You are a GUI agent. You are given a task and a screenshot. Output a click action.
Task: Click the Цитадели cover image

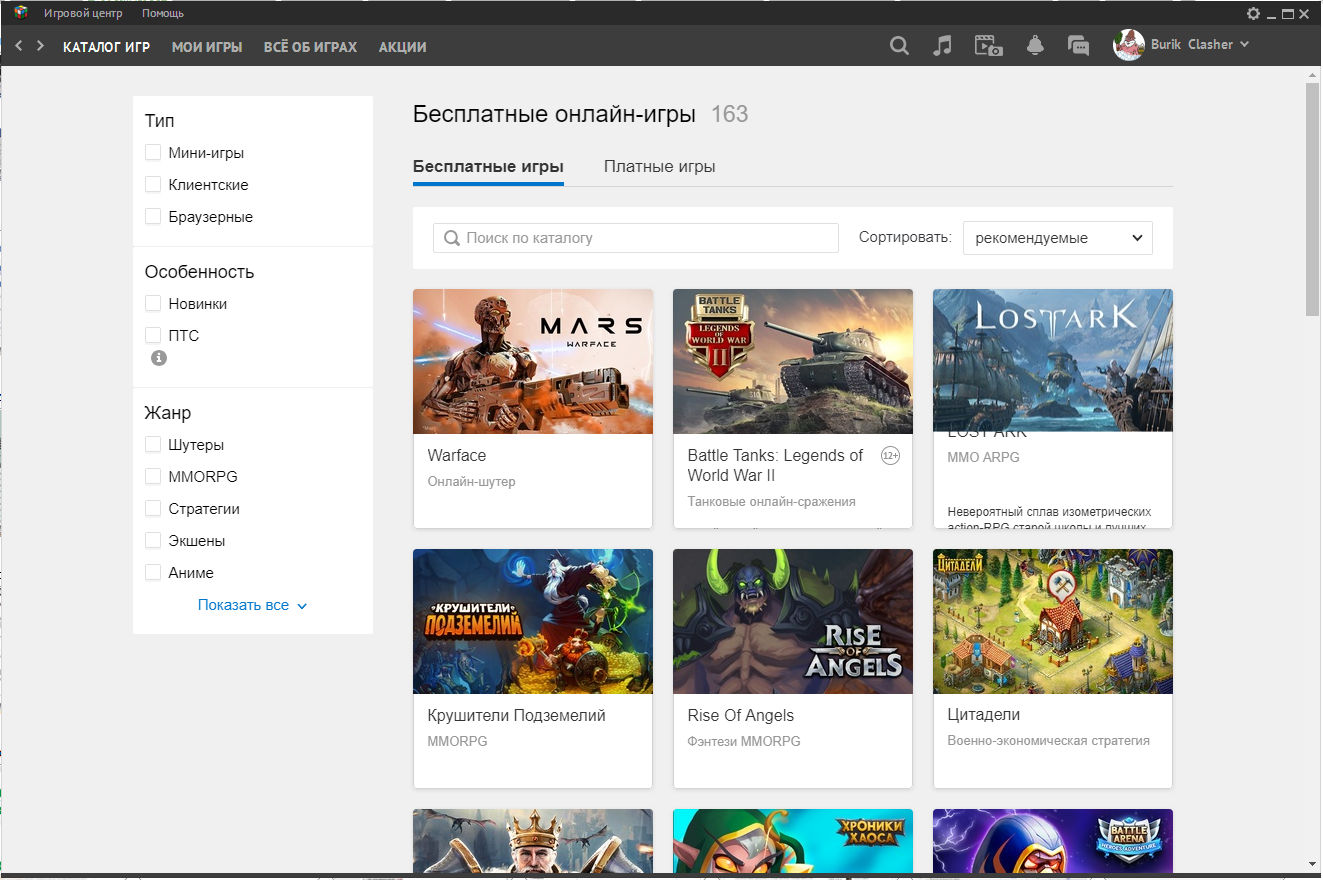[1053, 621]
